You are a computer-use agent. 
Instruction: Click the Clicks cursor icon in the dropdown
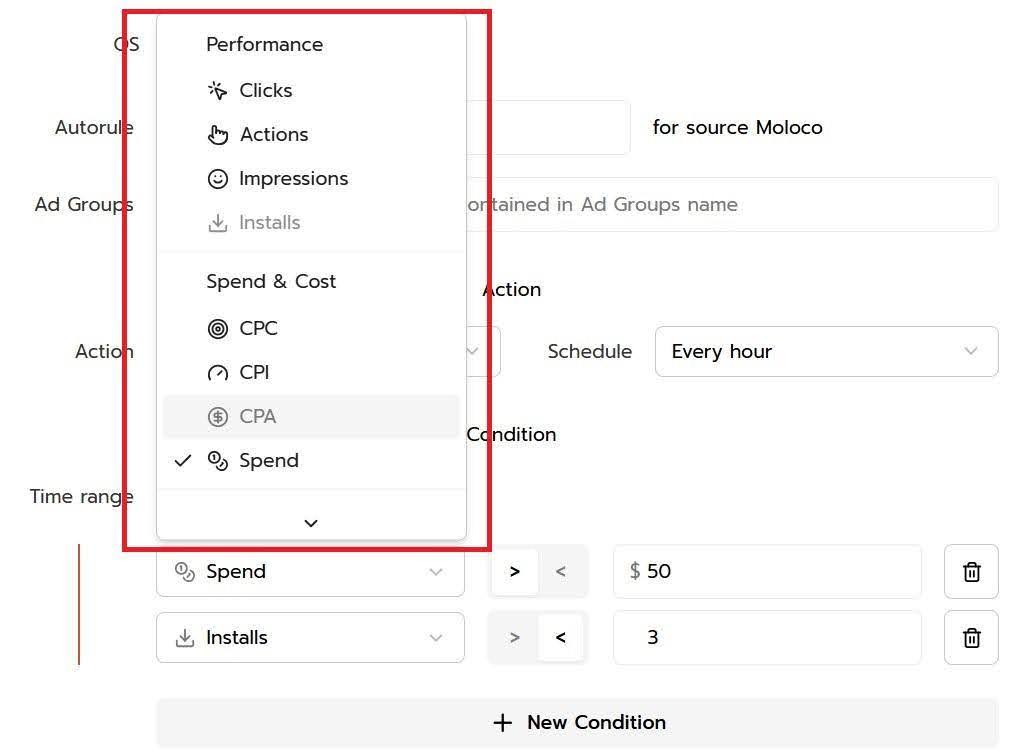coord(217,91)
